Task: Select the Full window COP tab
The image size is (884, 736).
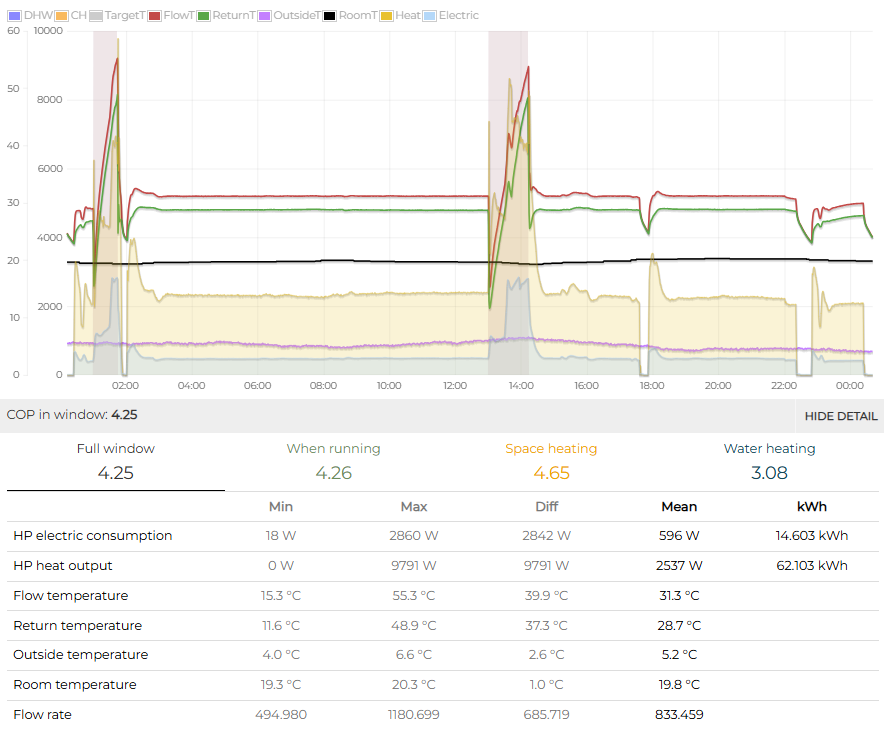Action: 116,461
